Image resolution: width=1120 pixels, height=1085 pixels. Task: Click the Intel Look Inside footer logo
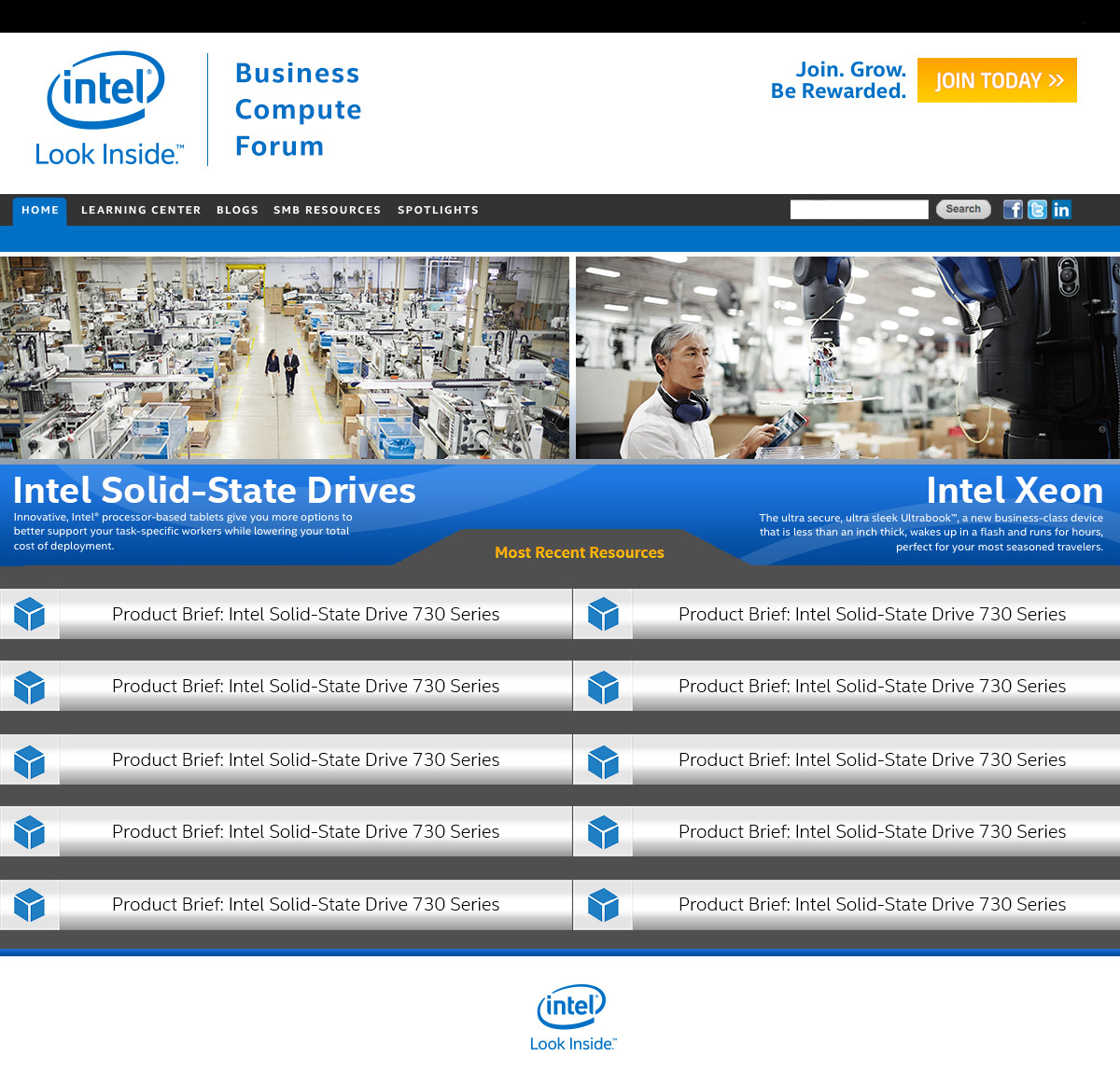point(573,1018)
